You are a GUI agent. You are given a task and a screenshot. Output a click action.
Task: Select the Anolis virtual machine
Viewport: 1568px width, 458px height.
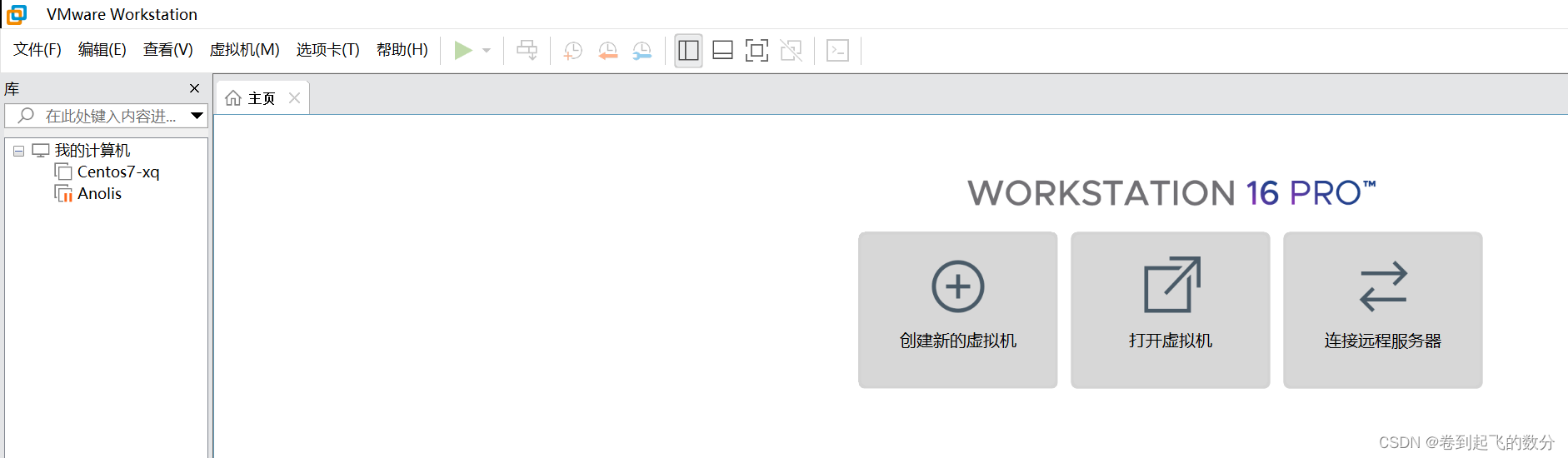click(x=99, y=194)
